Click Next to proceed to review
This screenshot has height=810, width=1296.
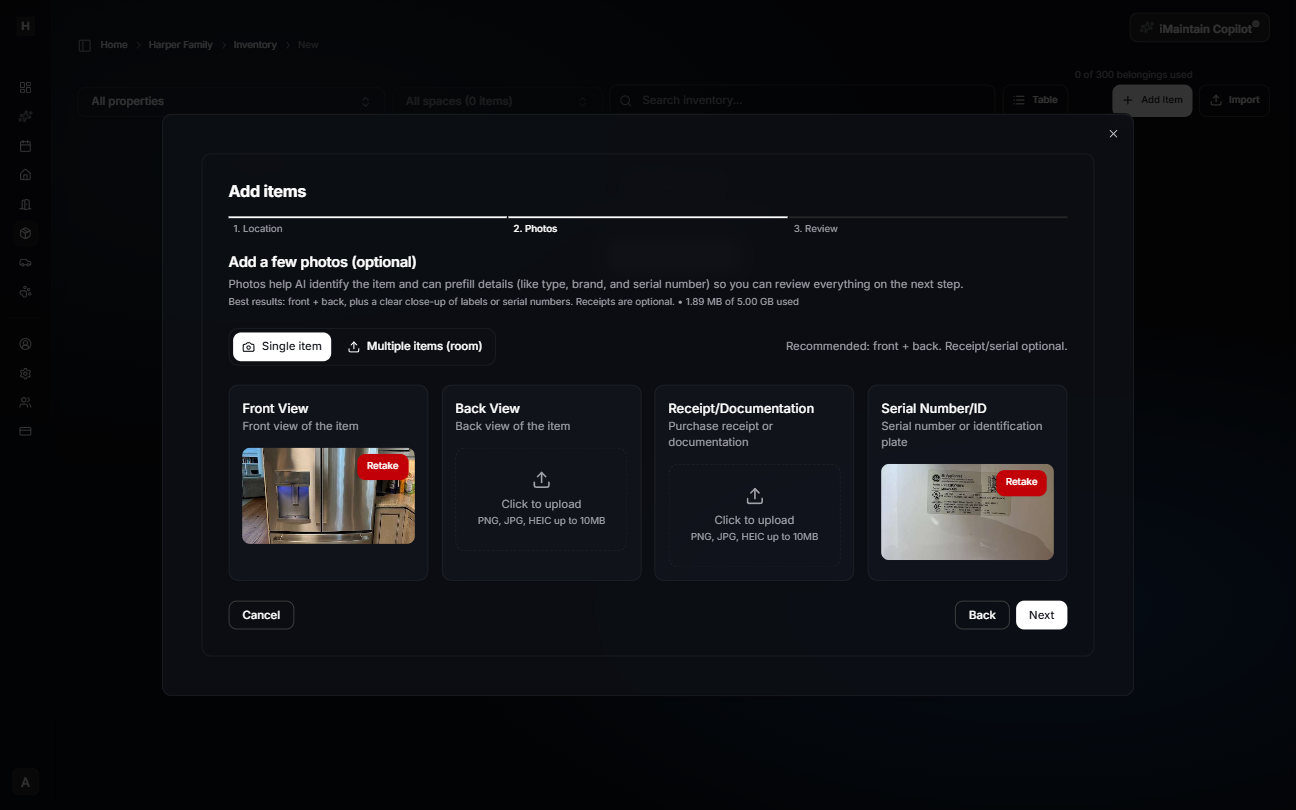1041,614
